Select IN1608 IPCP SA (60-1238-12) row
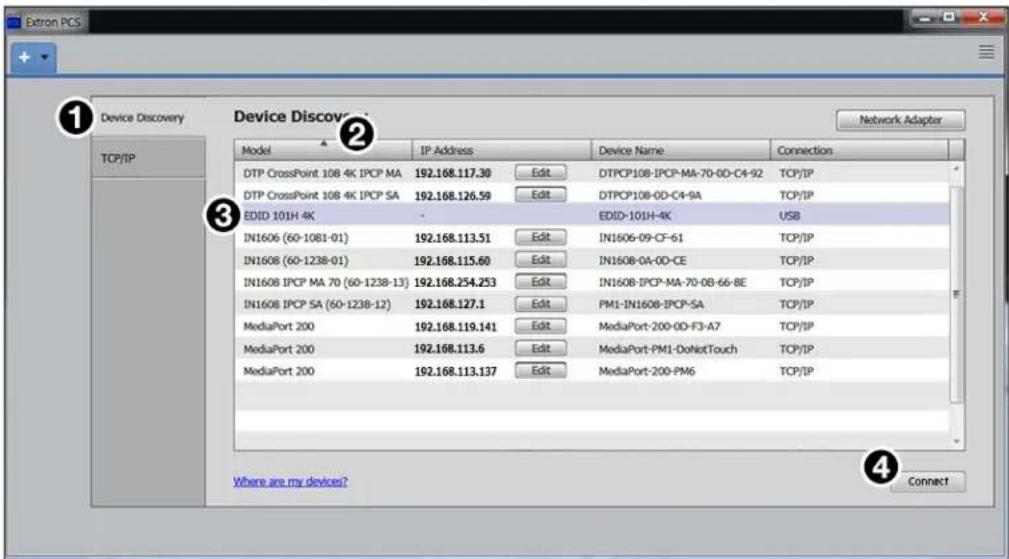 pyautogui.click(x=592, y=304)
